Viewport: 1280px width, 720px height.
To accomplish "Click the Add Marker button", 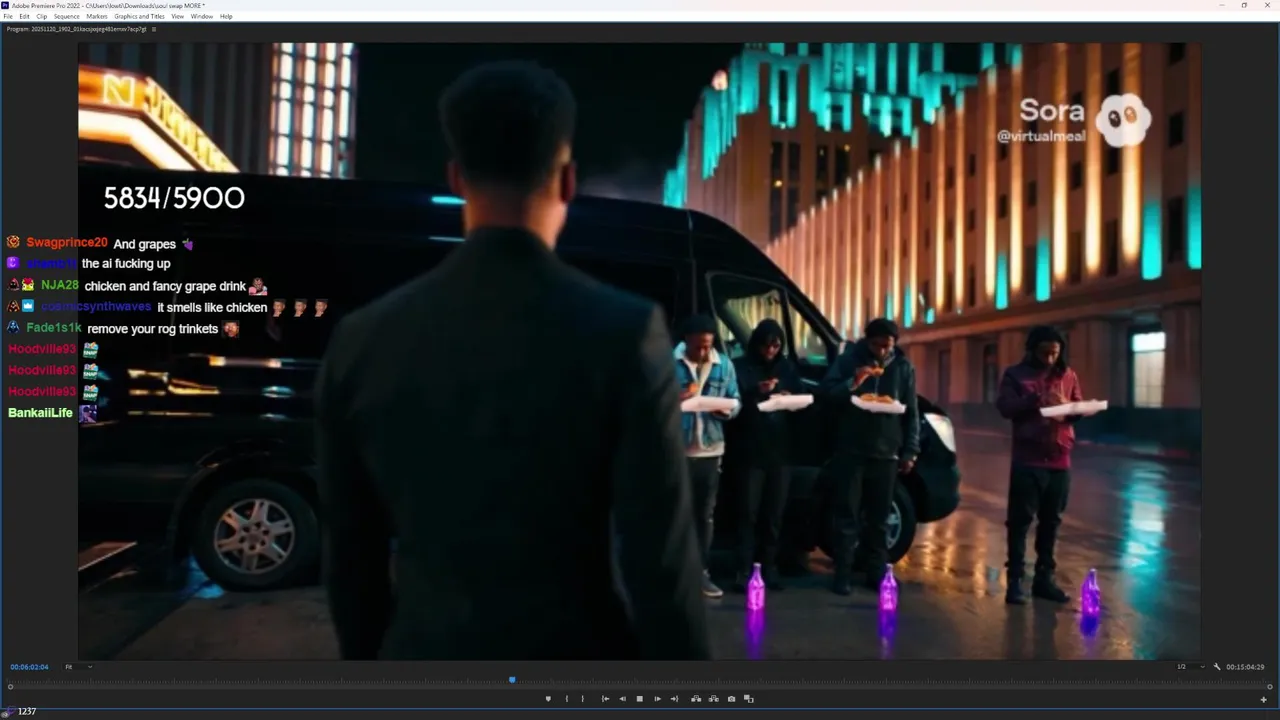I will click(x=548, y=699).
